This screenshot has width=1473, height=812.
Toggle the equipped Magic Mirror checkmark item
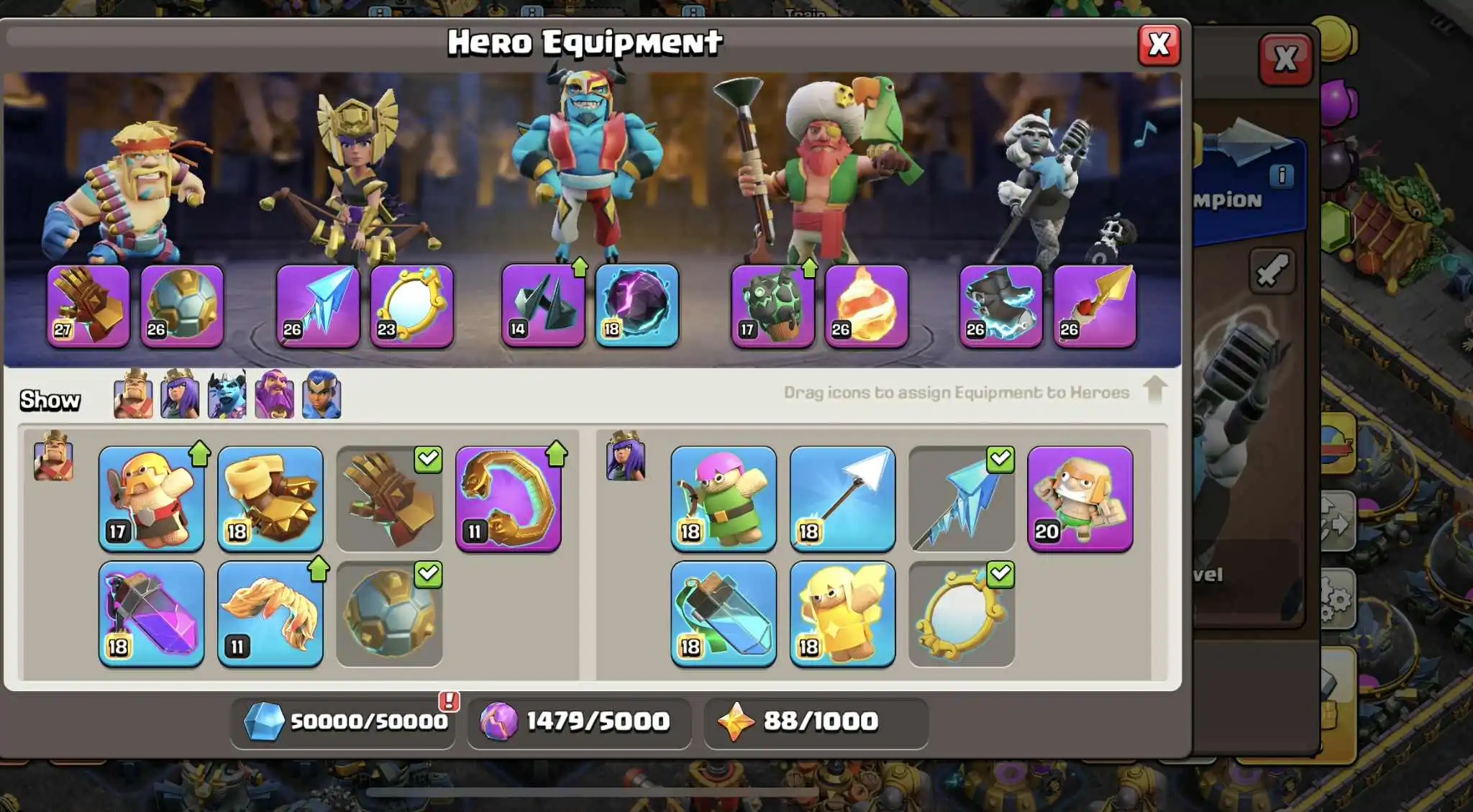tap(962, 613)
